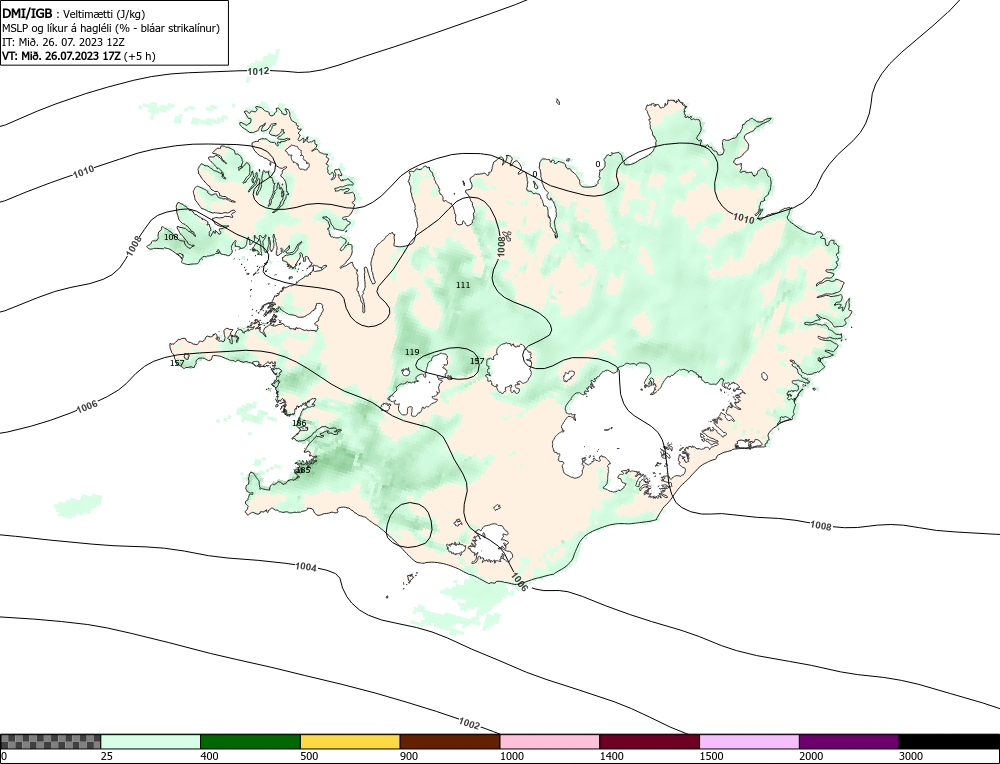Click the black legend swatch above 3000
Viewport: 1000px width, 764px height.
949,741
